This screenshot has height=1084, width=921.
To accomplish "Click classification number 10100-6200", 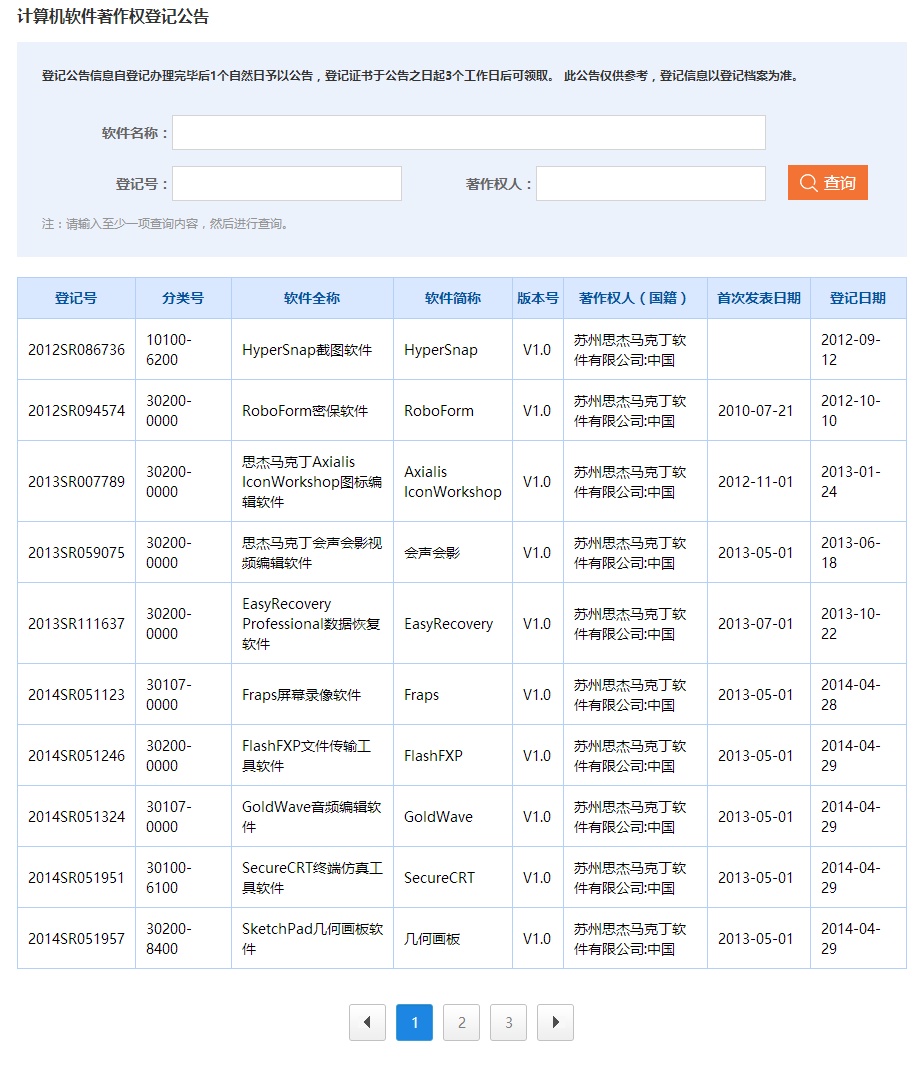I will (x=169, y=350).
